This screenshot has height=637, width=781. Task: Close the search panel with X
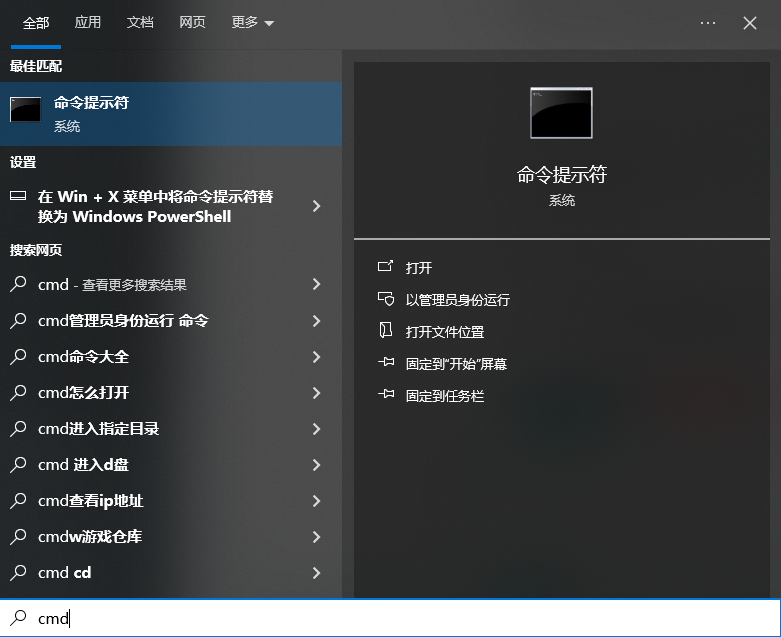(750, 23)
